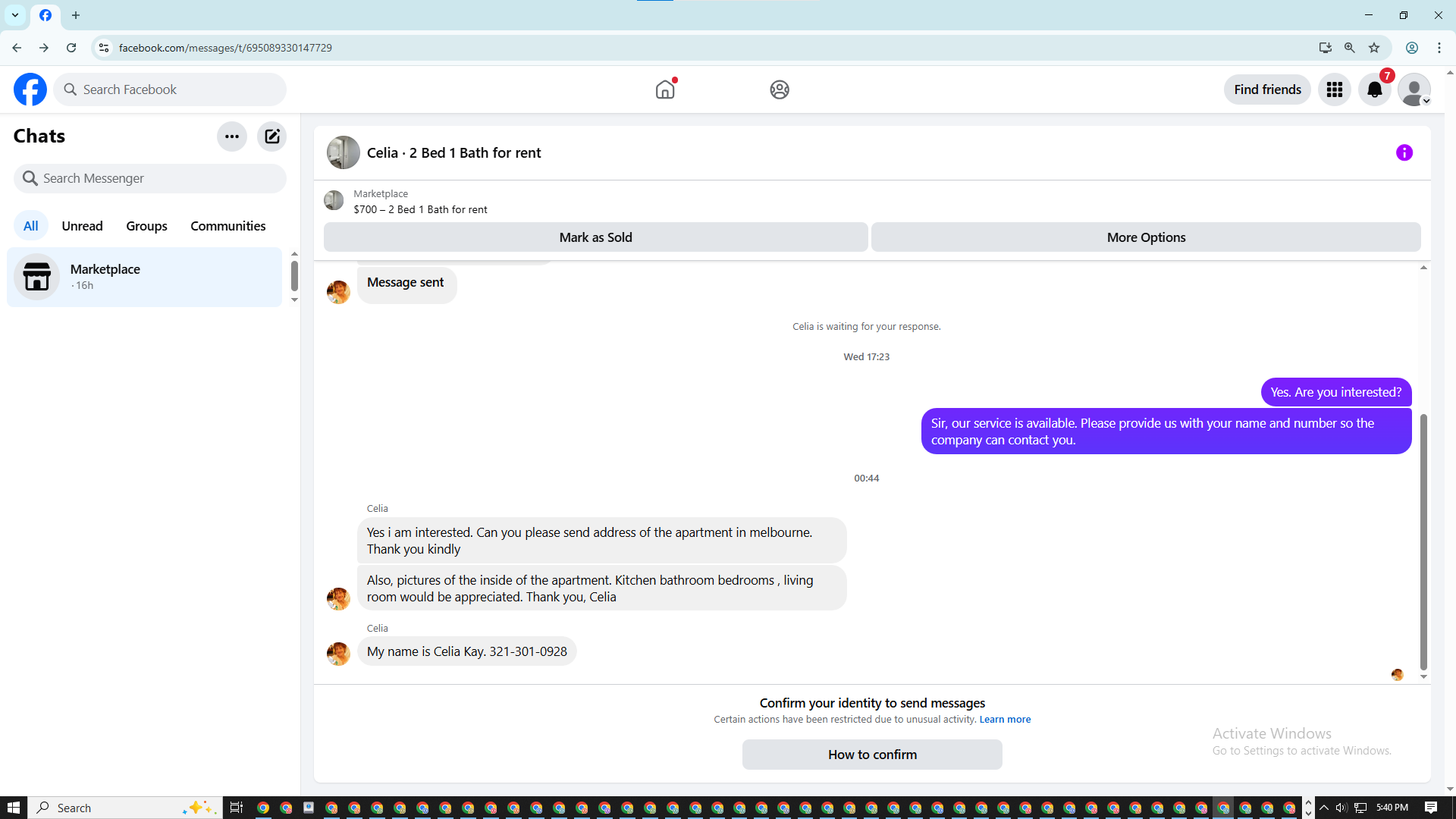The height and width of the screenshot is (819, 1456).
Task: Click the Search Messenger field
Action: [x=150, y=178]
